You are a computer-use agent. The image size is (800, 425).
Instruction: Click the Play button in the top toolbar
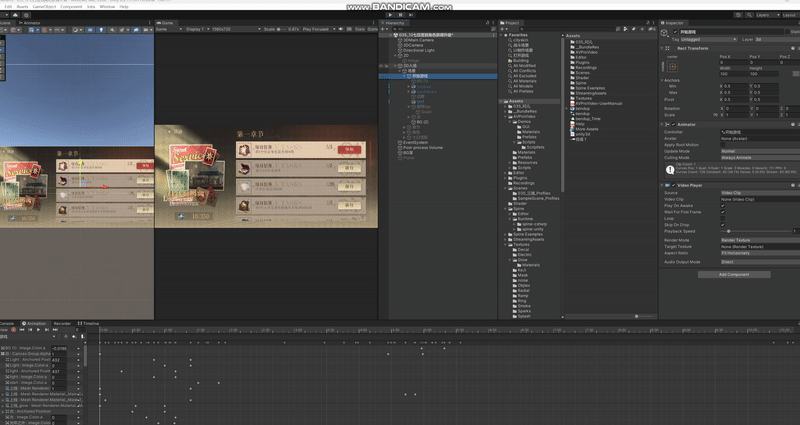coord(390,15)
